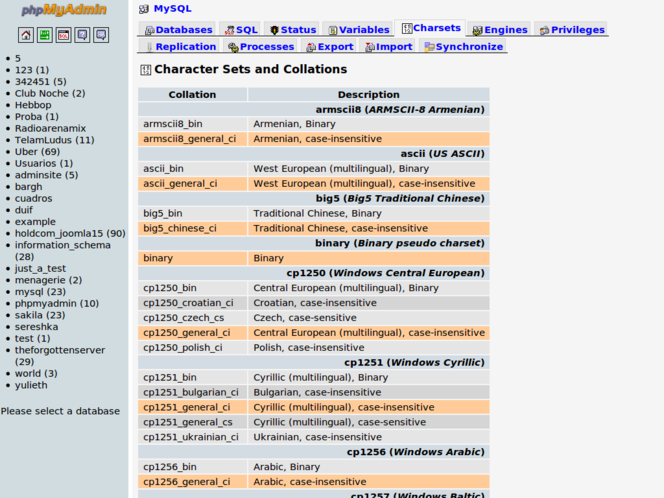This screenshot has width=664, height=498.
Task: Open the Replication tab
Action: (x=180, y=47)
